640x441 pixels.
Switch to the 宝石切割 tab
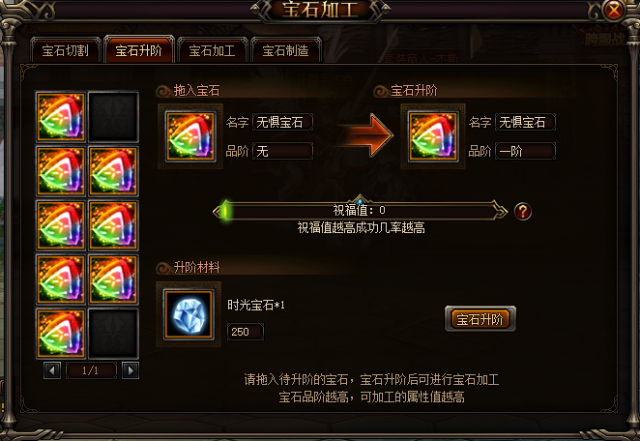click(x=65, y=50)
